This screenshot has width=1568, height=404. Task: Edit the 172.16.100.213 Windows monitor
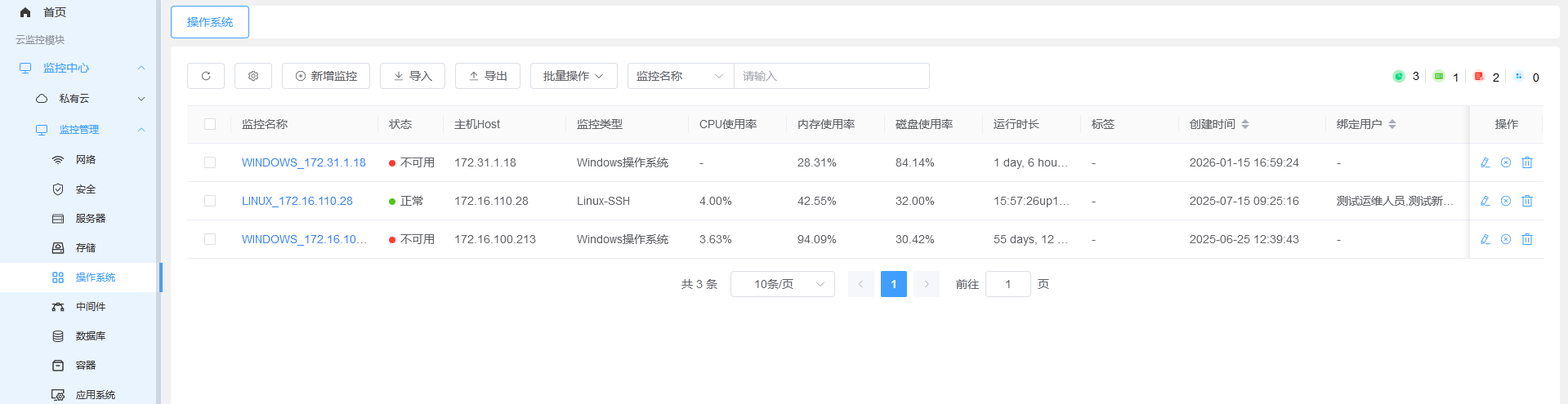(1485, 239)
